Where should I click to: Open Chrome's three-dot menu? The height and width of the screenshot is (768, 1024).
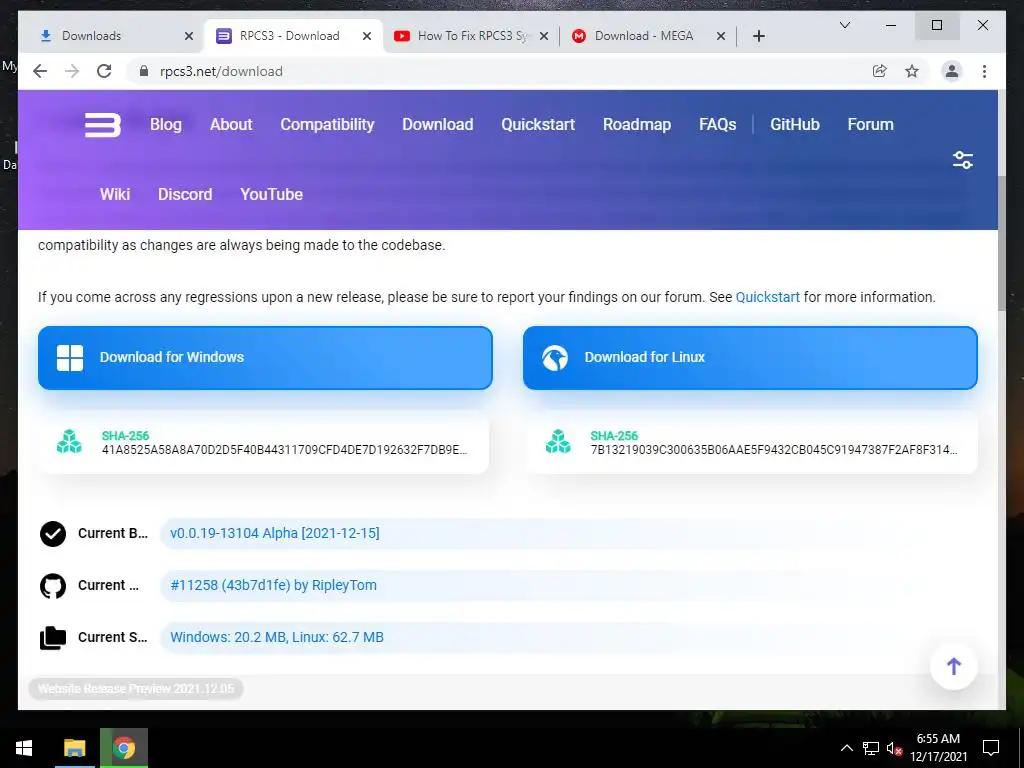pyautogui.click(x=984, y=71)
